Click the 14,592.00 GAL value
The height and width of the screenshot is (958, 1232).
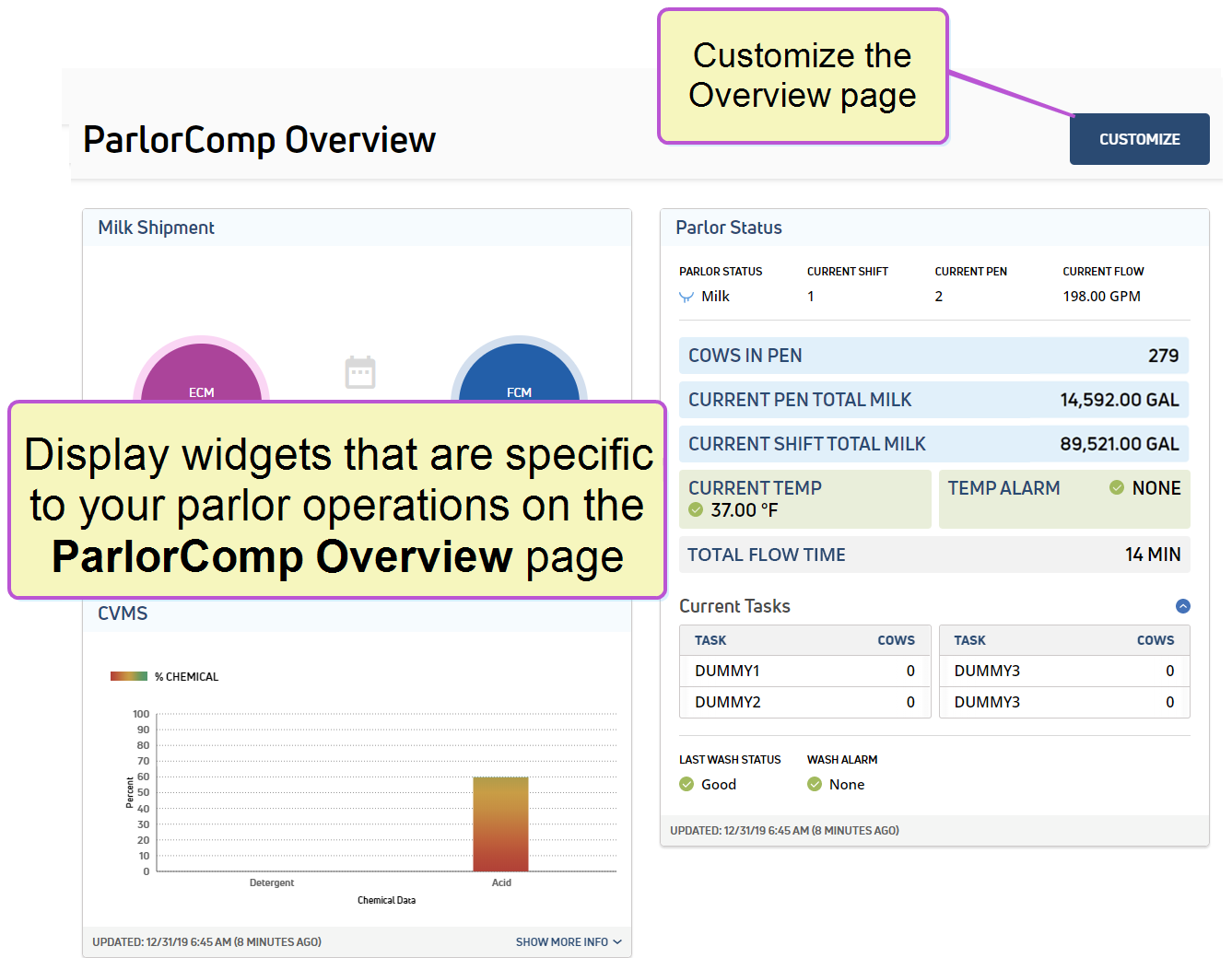1120,400
